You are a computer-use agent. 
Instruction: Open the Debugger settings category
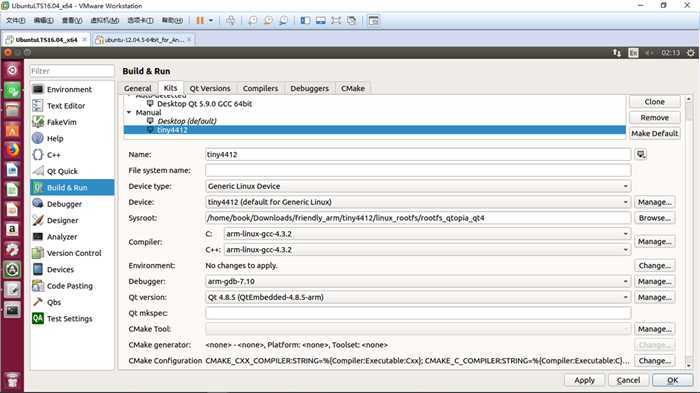pos(72,204)
